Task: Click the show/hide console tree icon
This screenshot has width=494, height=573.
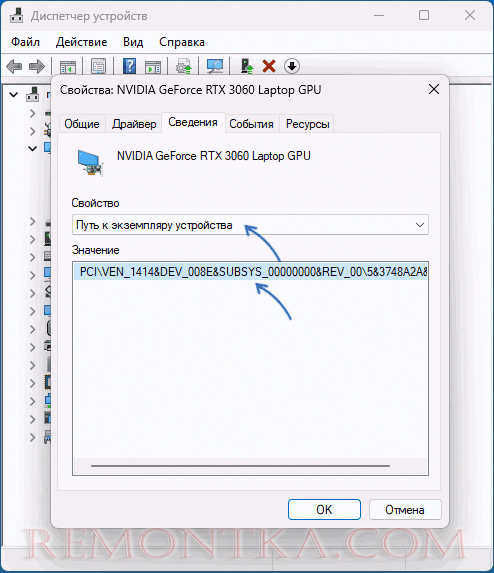Action: [68, 67]
